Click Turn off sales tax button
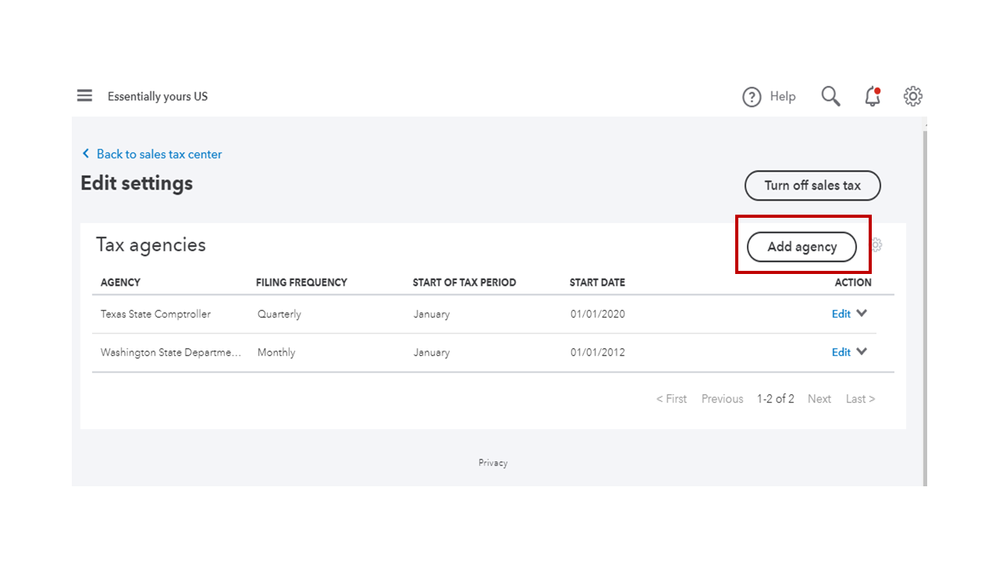This screenshot has height=562, width=999. [812, 185]
